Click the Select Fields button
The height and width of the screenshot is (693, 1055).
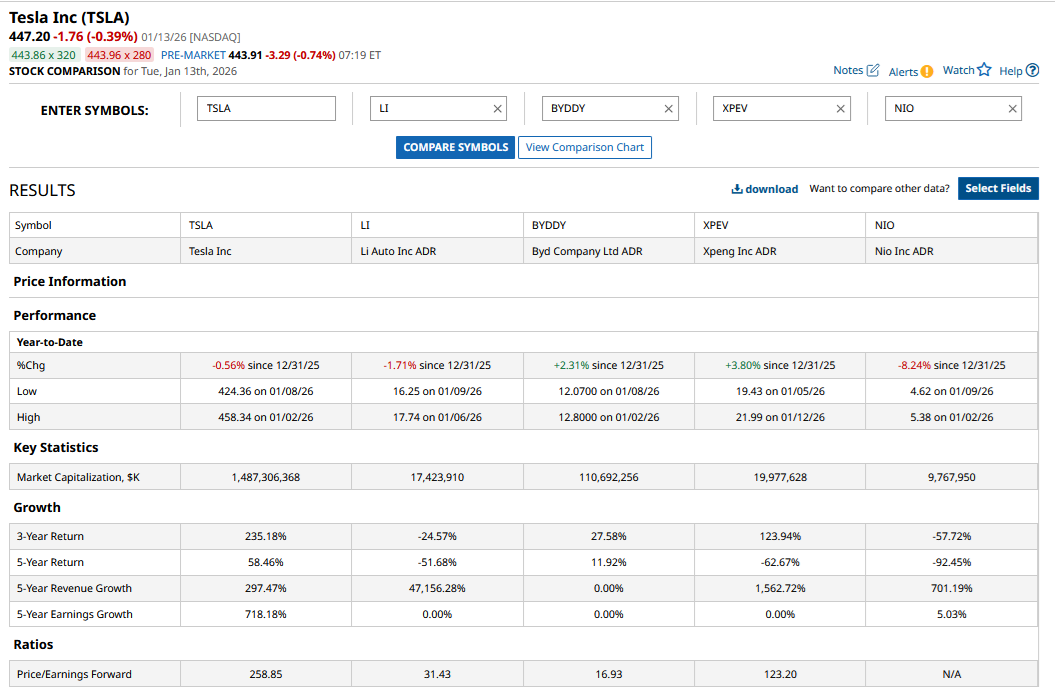[x=998, y=188]
